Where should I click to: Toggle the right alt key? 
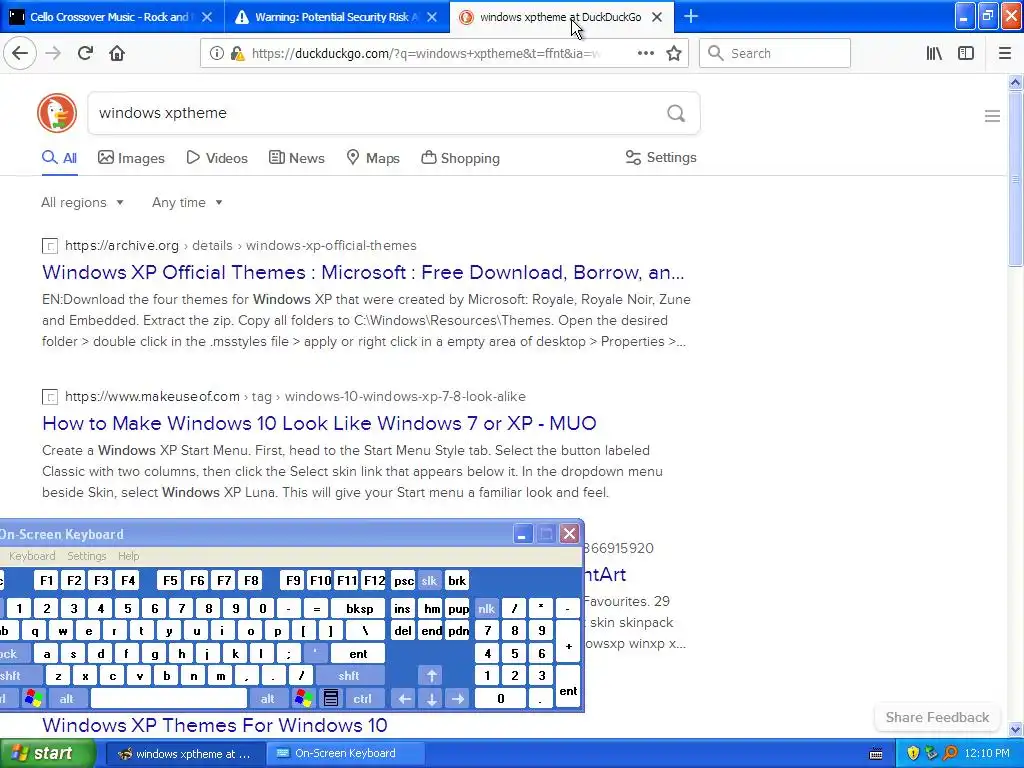click(x=268, y=699)
